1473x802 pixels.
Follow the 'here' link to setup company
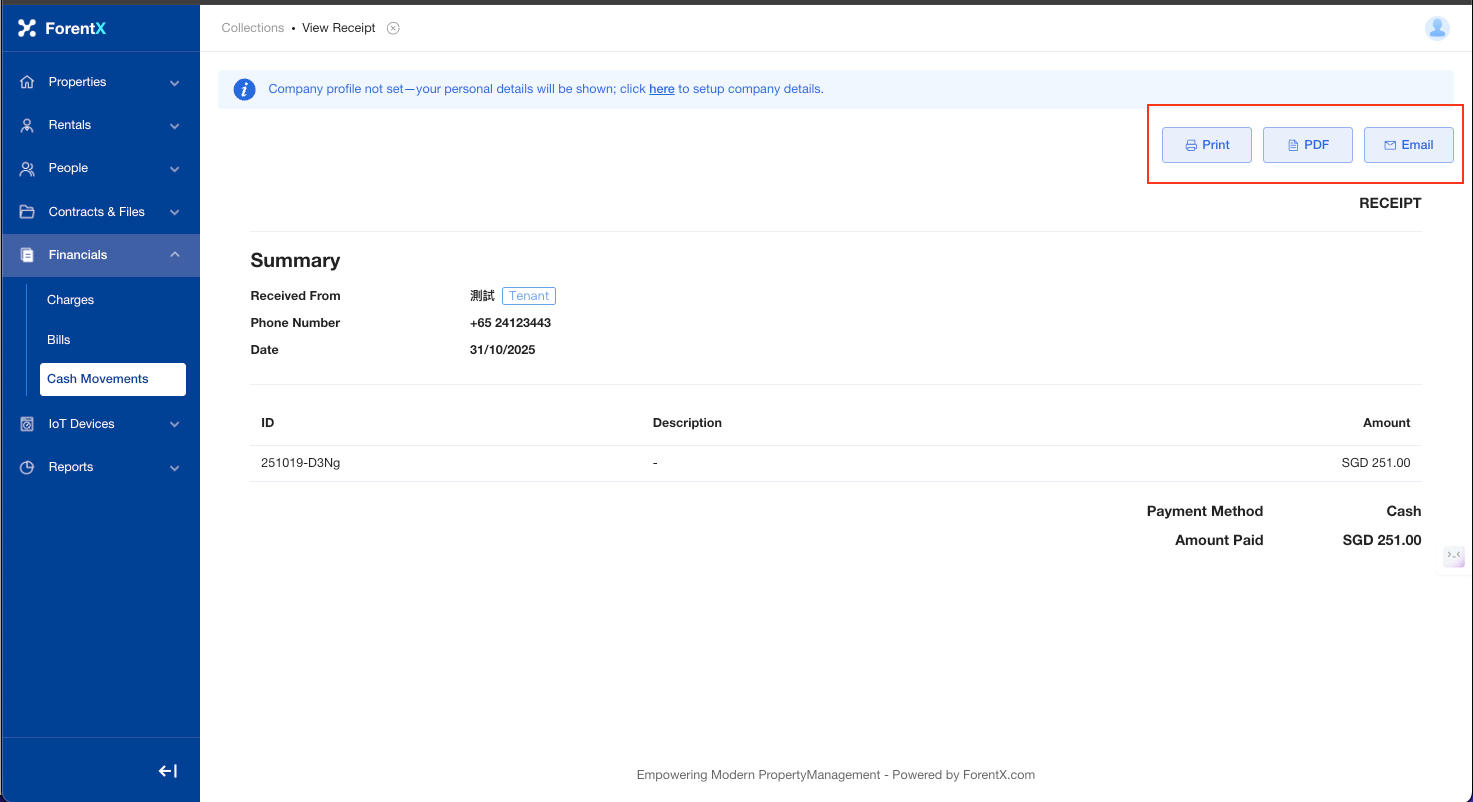[661, 89]
